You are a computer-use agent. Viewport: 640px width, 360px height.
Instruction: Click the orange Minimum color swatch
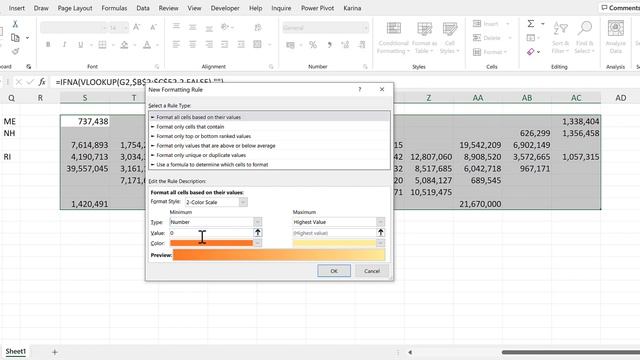pyautogui.click(x=211, y=243)
